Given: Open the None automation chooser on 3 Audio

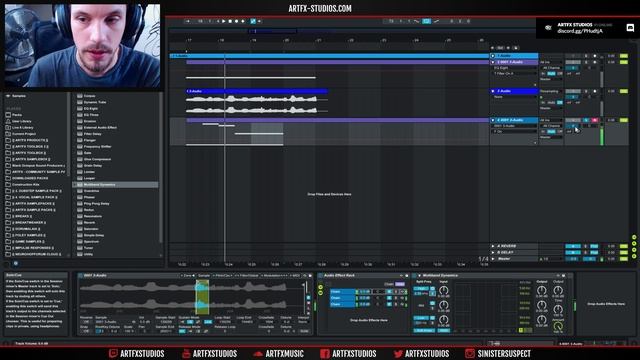Looking at the screenshot, I should point(515,97).
